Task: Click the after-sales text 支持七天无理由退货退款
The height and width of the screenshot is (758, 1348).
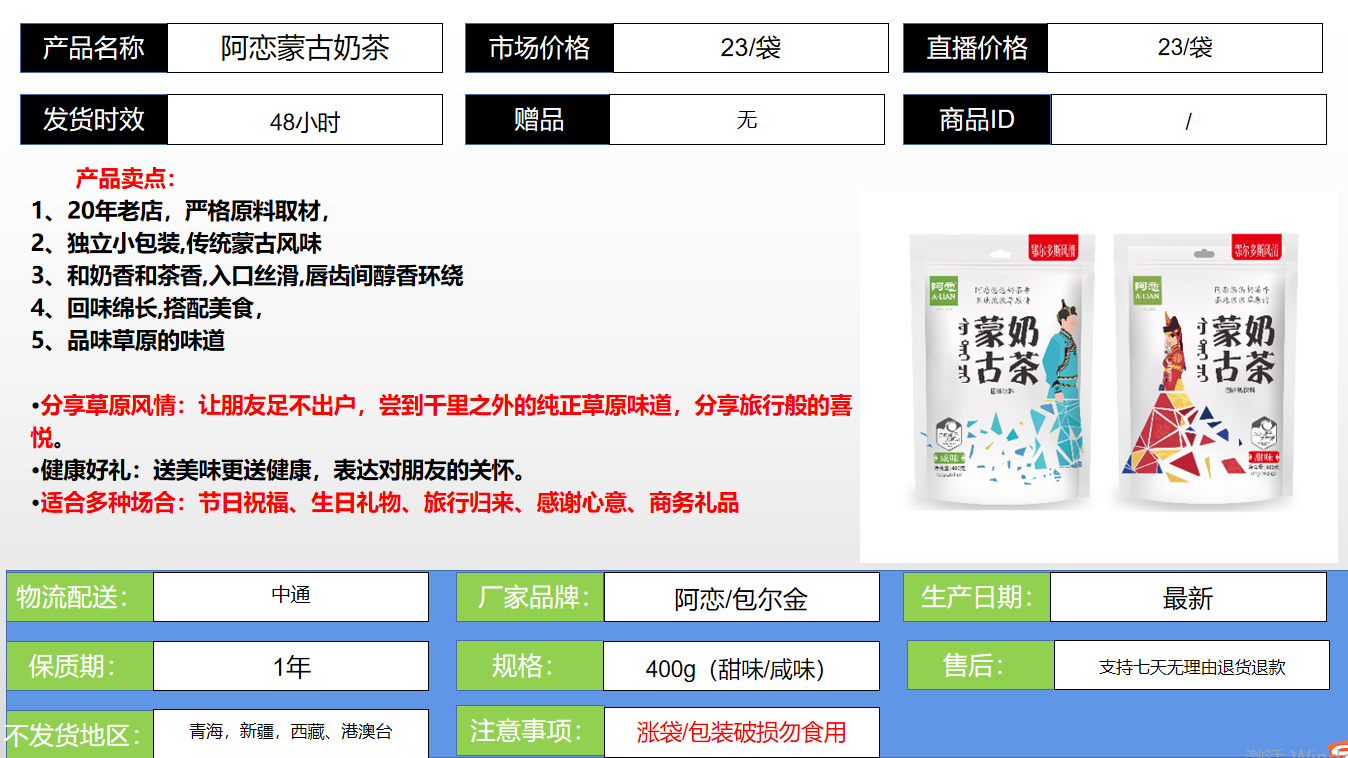Action: point(1191,666)
